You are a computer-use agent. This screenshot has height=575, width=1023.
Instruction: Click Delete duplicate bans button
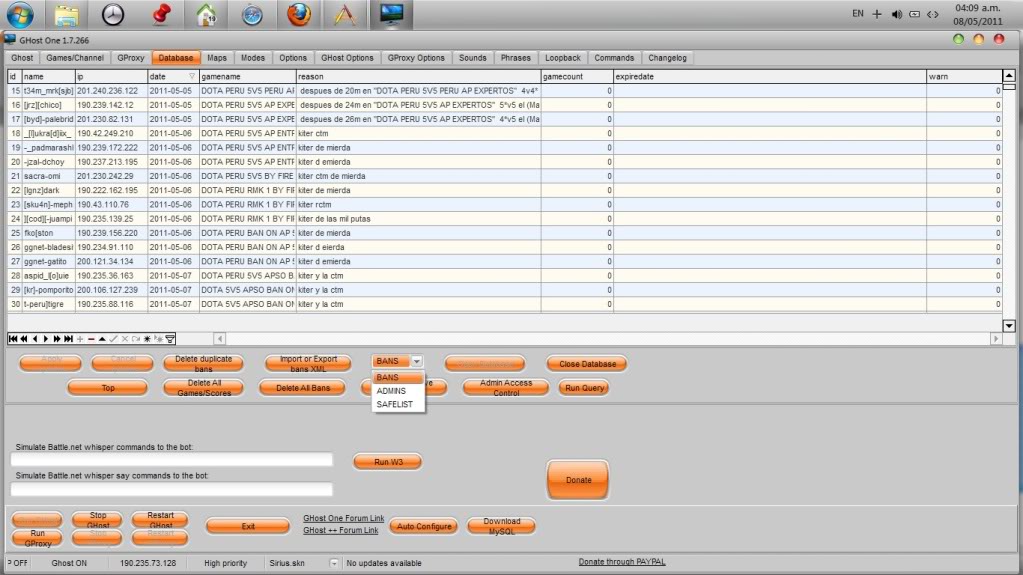[203, 364]
